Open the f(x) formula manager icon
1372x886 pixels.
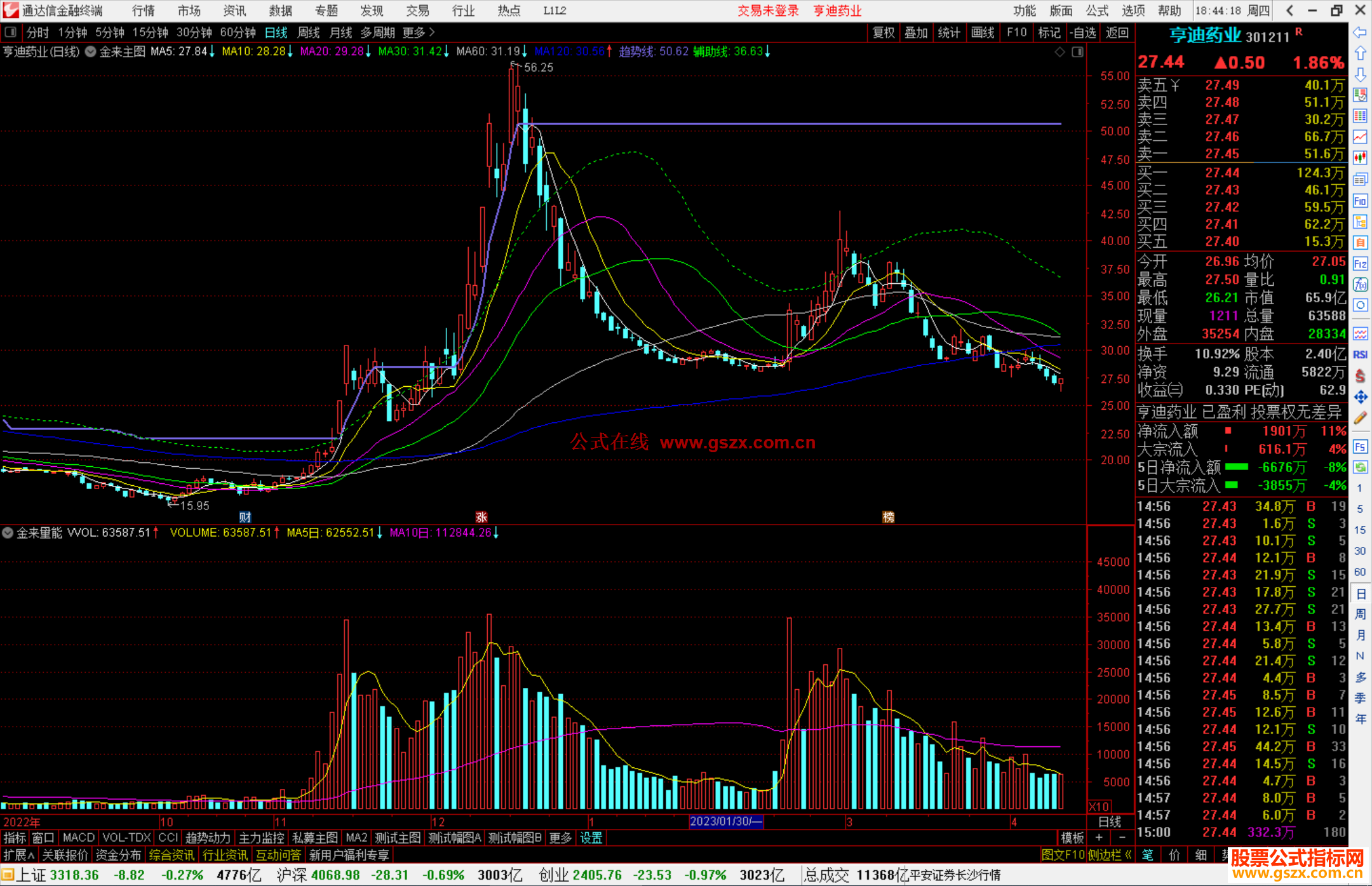pyautogui.click(x=1360, y=285)
